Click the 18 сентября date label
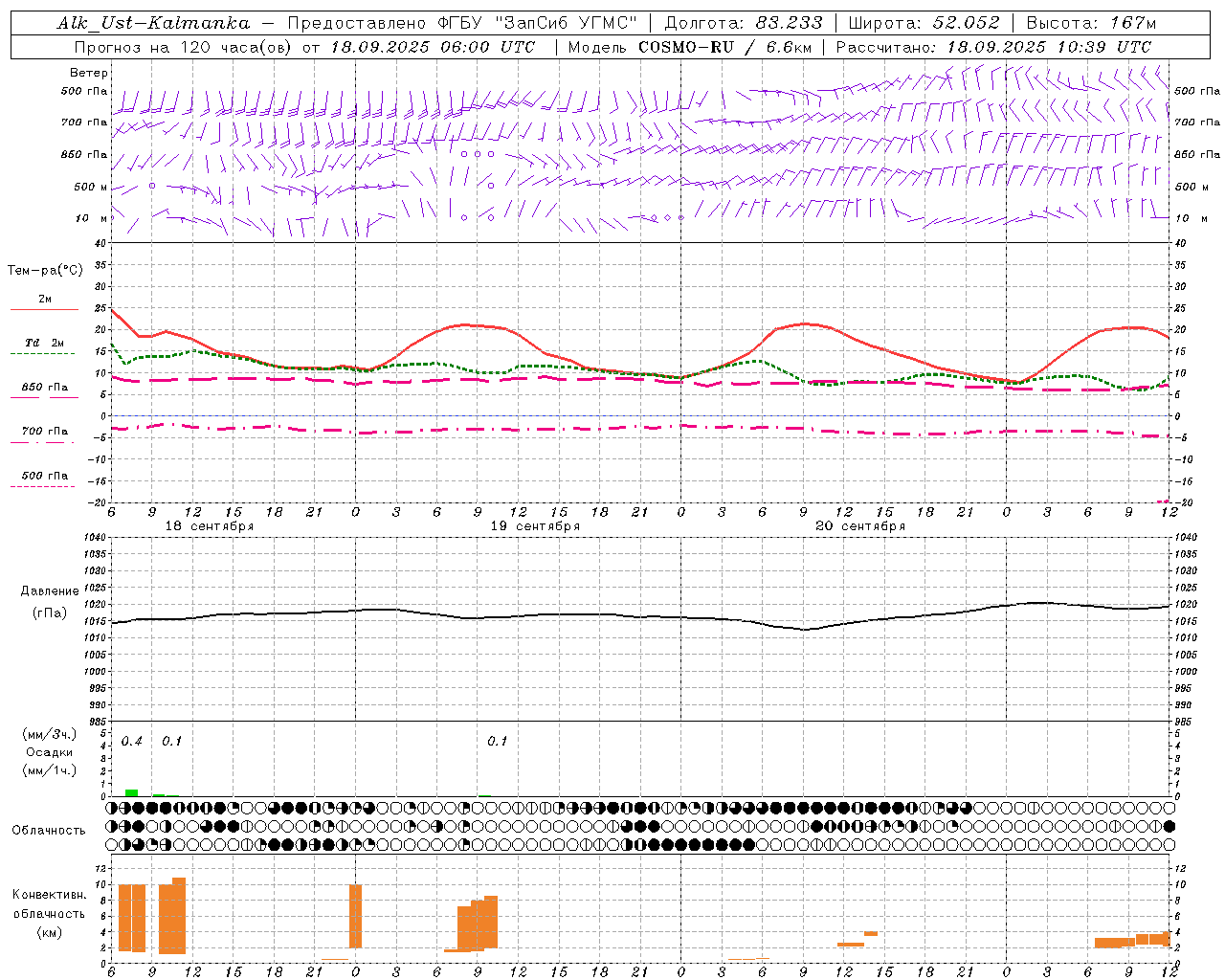The image size is (1225, 980). coord(210,526)
